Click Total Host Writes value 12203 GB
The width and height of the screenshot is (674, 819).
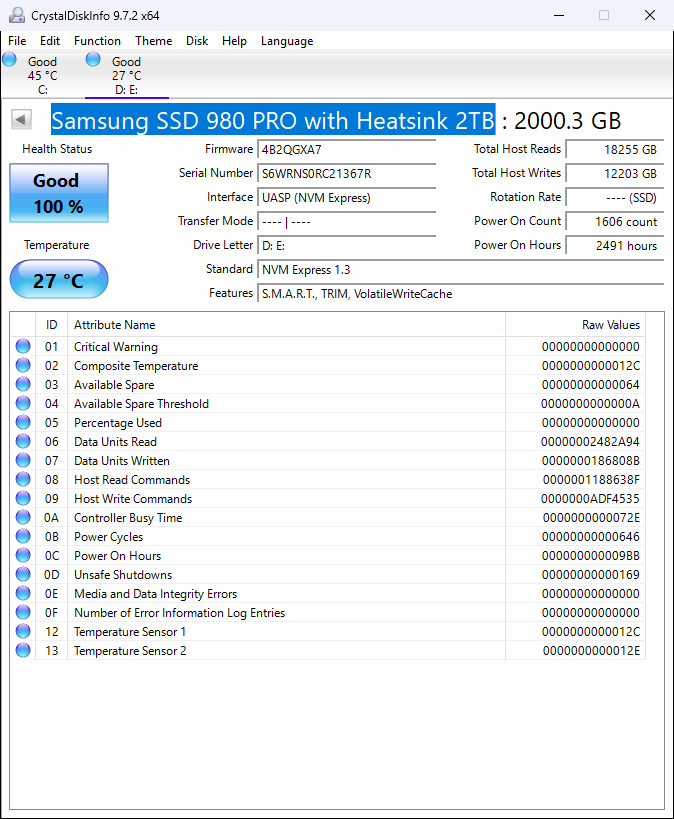point(615,173)
